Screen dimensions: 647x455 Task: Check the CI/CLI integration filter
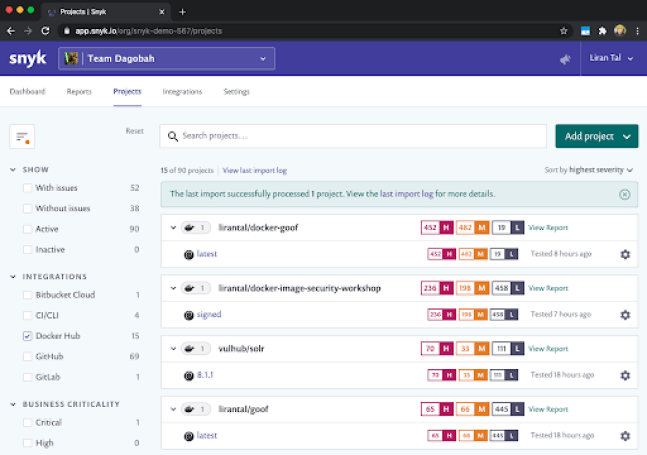(27, 316)
